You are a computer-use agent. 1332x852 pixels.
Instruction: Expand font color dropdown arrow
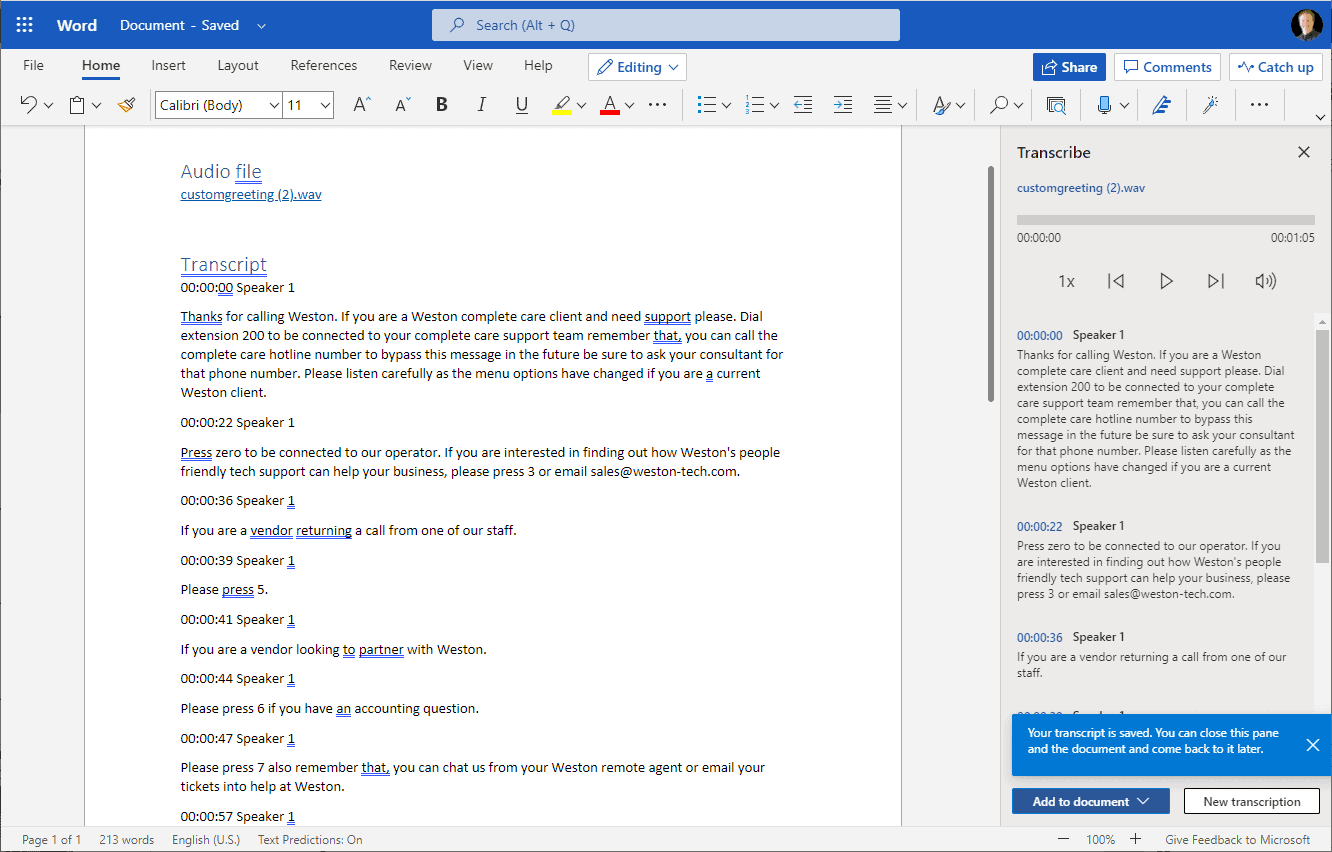click(629, 105)
